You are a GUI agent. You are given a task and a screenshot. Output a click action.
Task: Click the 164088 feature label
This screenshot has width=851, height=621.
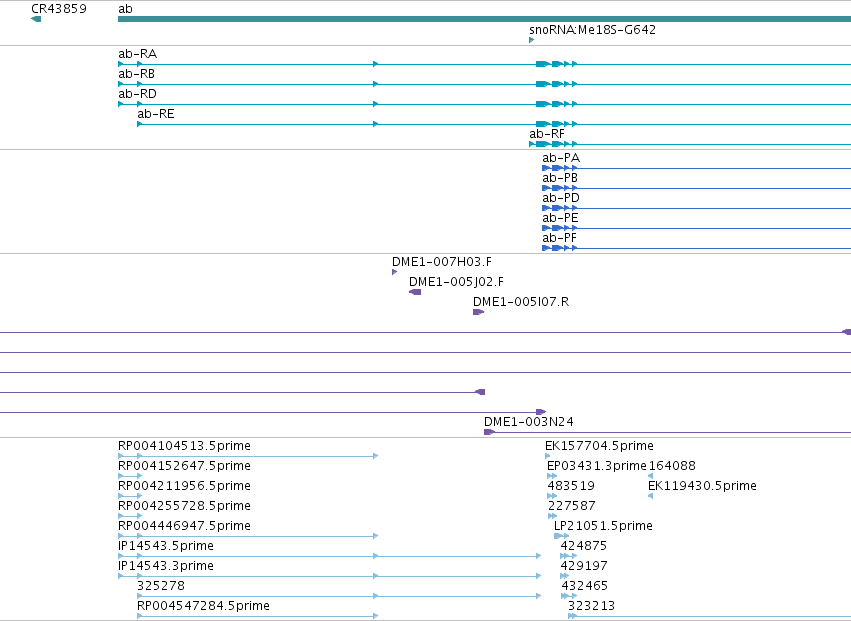point(672,466)
